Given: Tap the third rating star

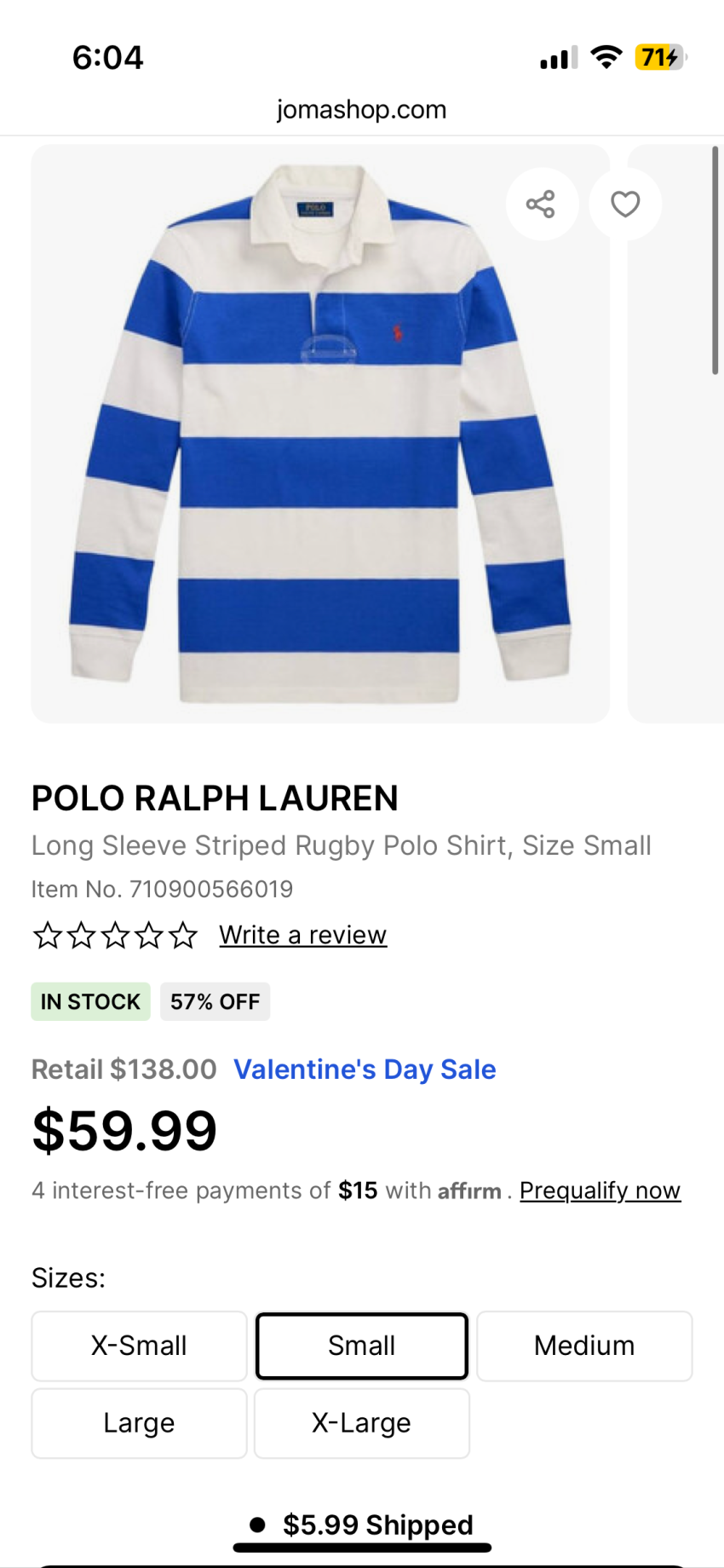Looking at the screenshot, I should click(x=115, y=936).
